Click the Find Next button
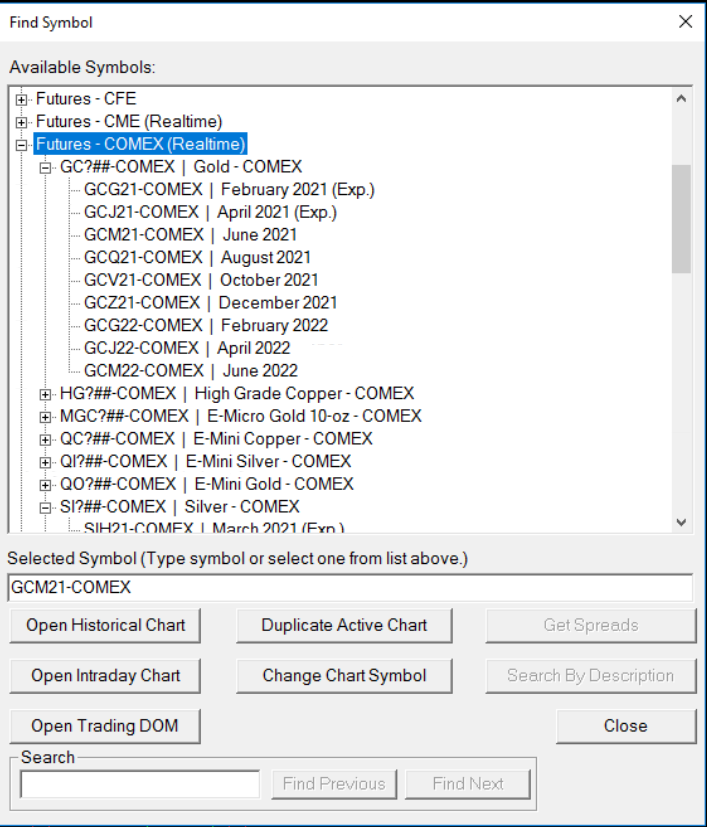707x827 pixels. click(x=467, y=784)
